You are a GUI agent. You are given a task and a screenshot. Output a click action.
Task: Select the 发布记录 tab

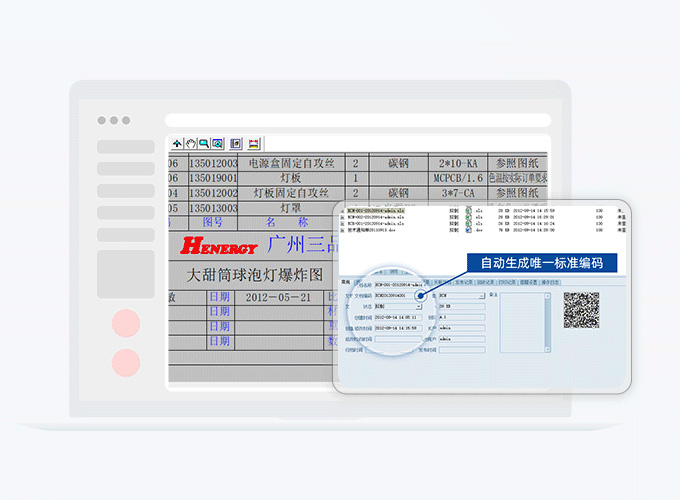[x=458, y=282]
